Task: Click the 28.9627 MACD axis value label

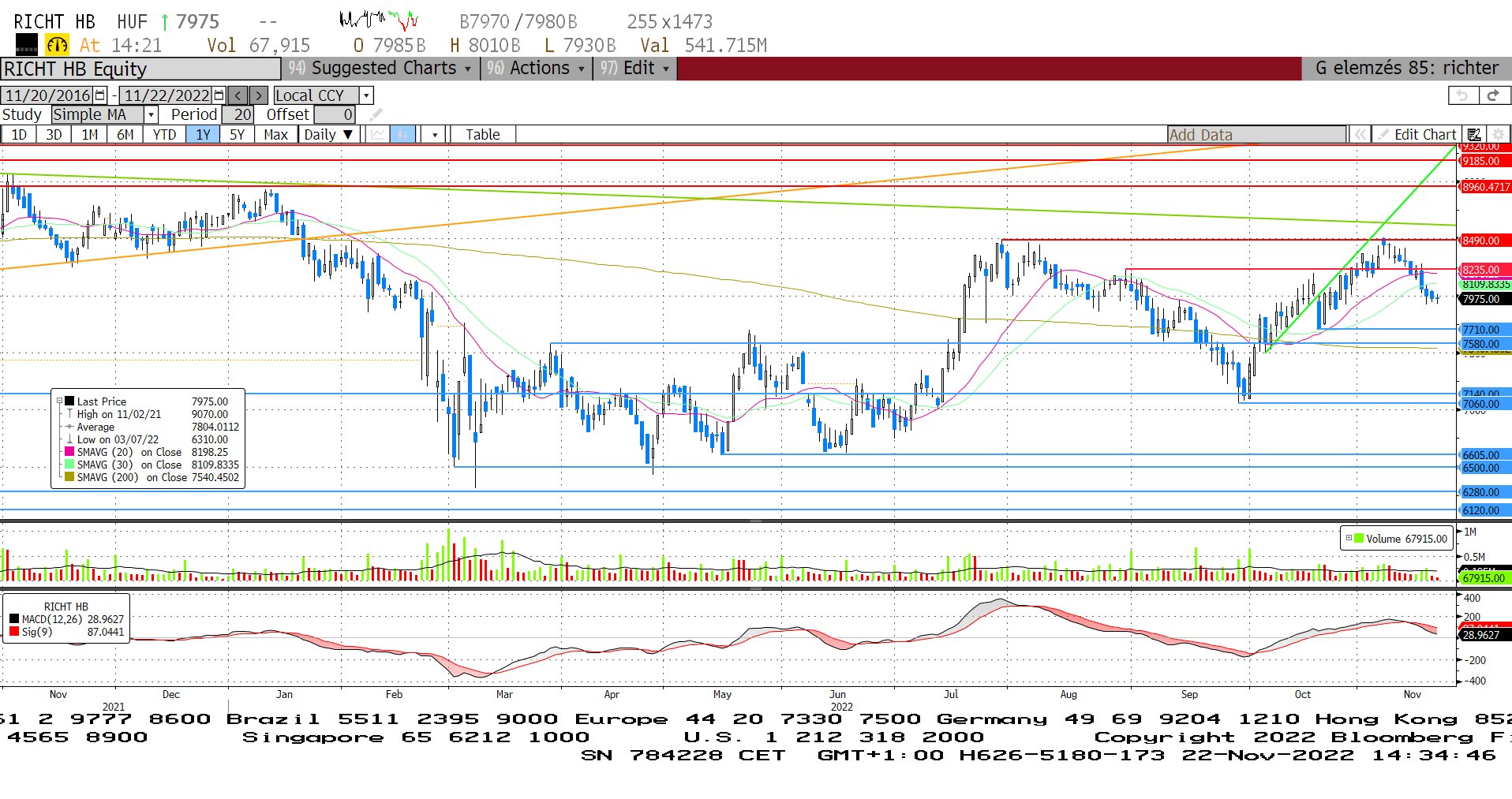Action: point(1484,634)
